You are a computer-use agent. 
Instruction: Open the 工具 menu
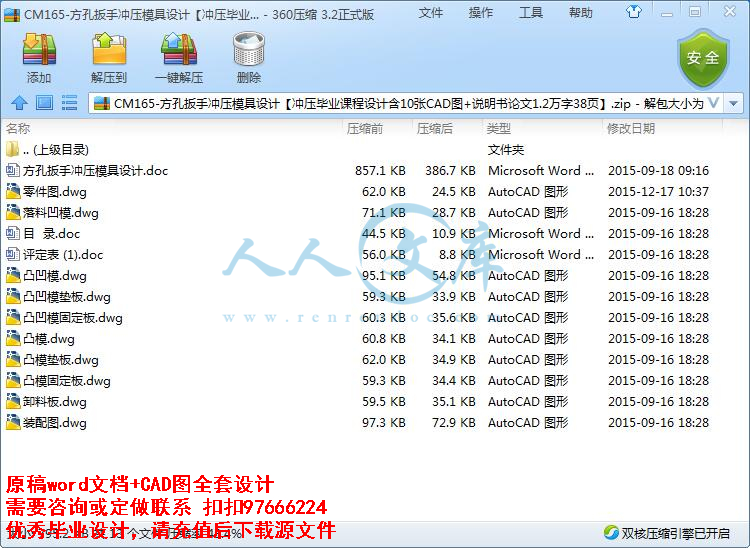click(531, 13)
